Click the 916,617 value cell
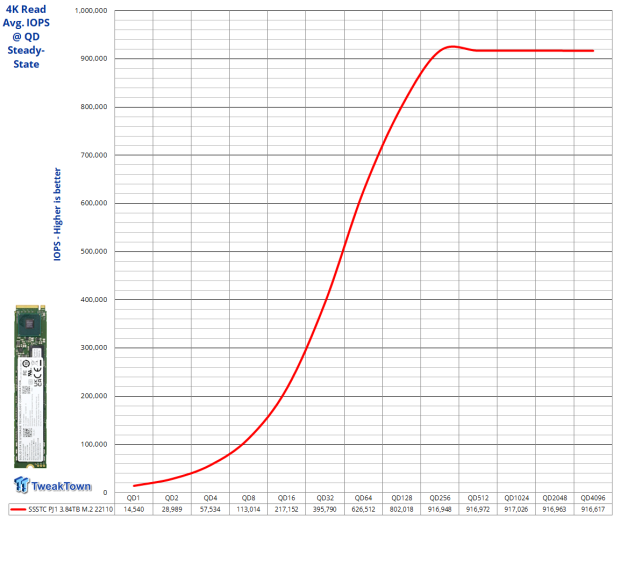This screenshot has height=568, width=620. coord(593,509)
